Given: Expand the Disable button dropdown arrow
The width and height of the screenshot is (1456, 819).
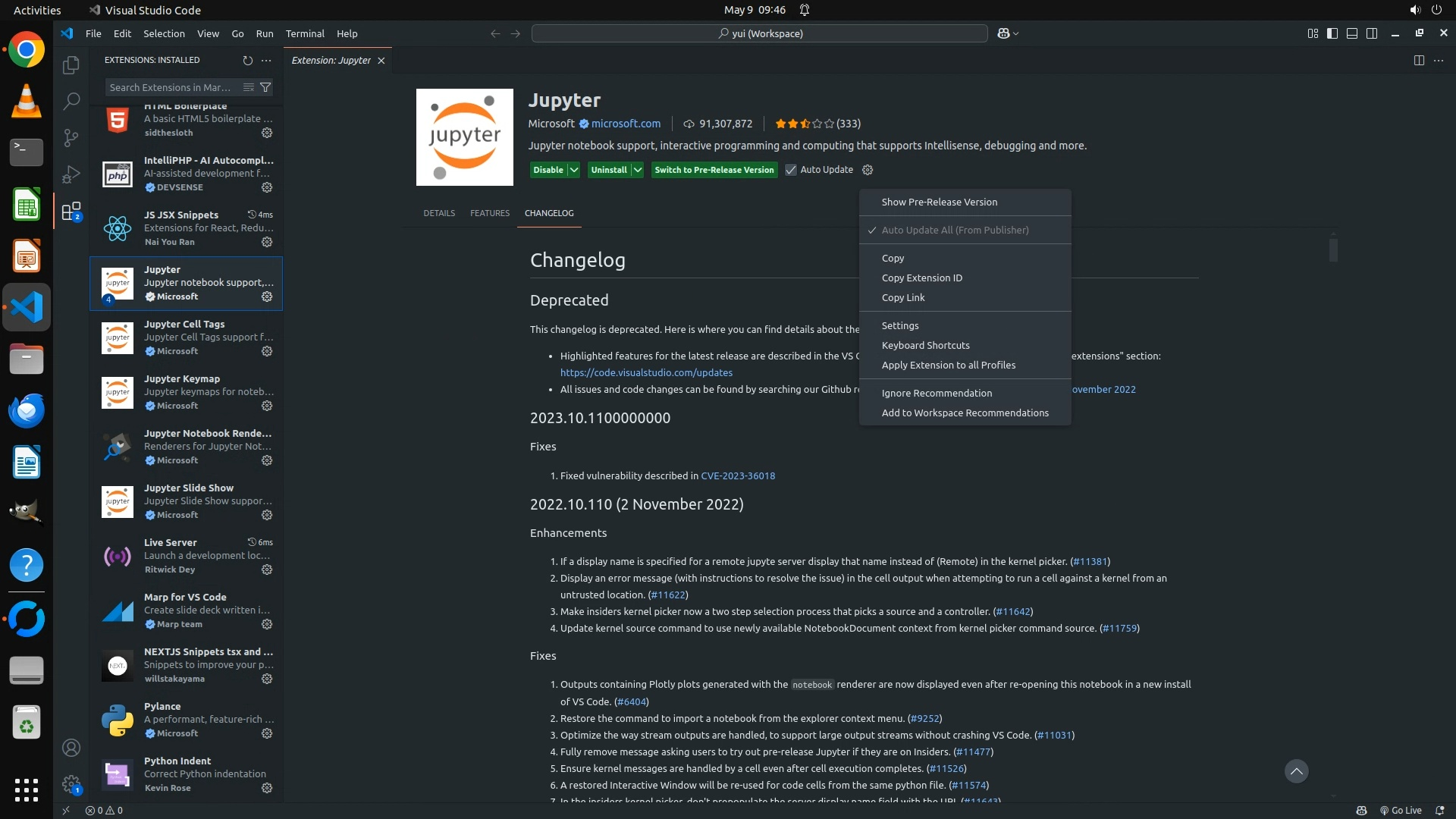Looking at the screenshot, I should pos(574,170).
